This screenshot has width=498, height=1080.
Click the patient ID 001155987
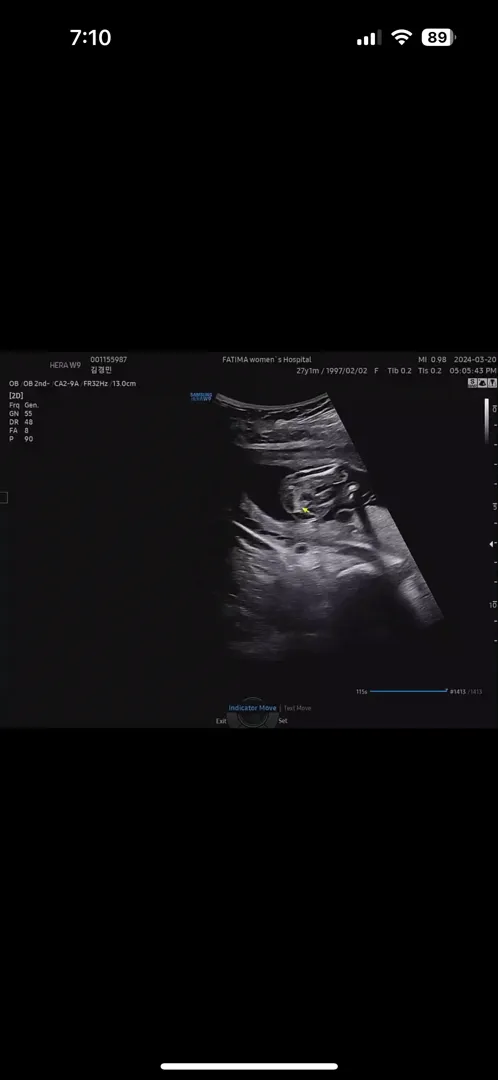point(108,360)
